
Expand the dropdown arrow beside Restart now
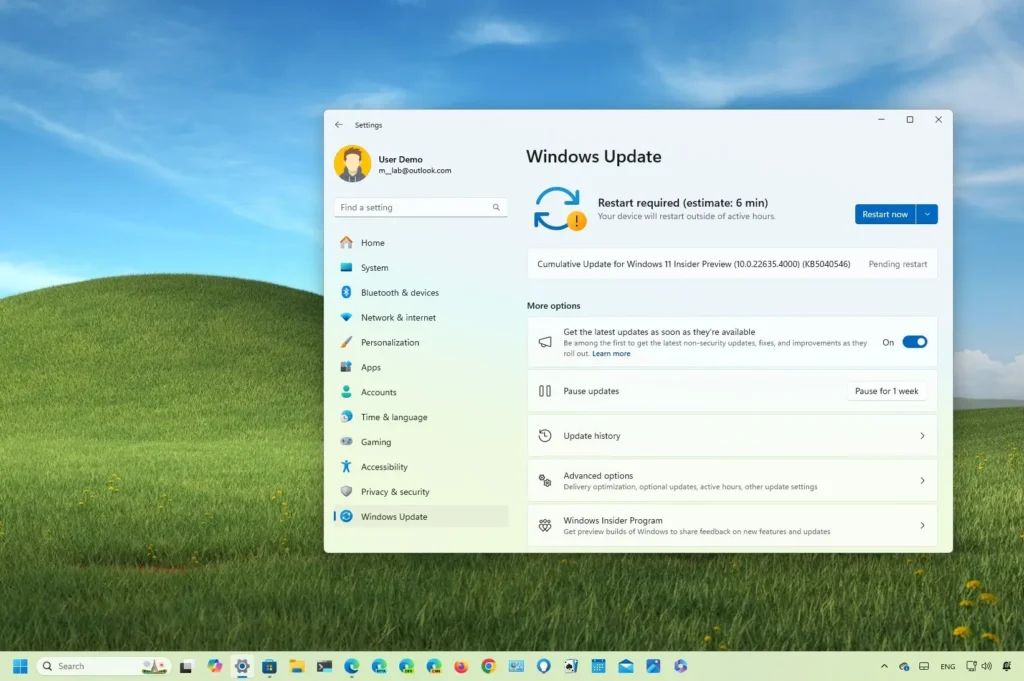pos(927,214)
